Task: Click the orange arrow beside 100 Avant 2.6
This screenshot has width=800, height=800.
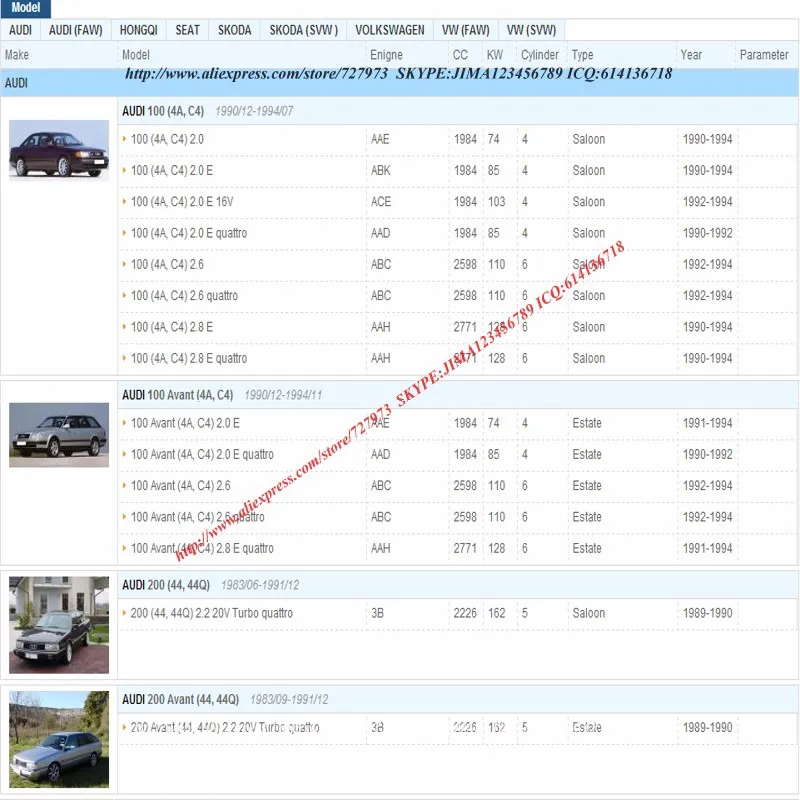Action: tap(124, 485)
